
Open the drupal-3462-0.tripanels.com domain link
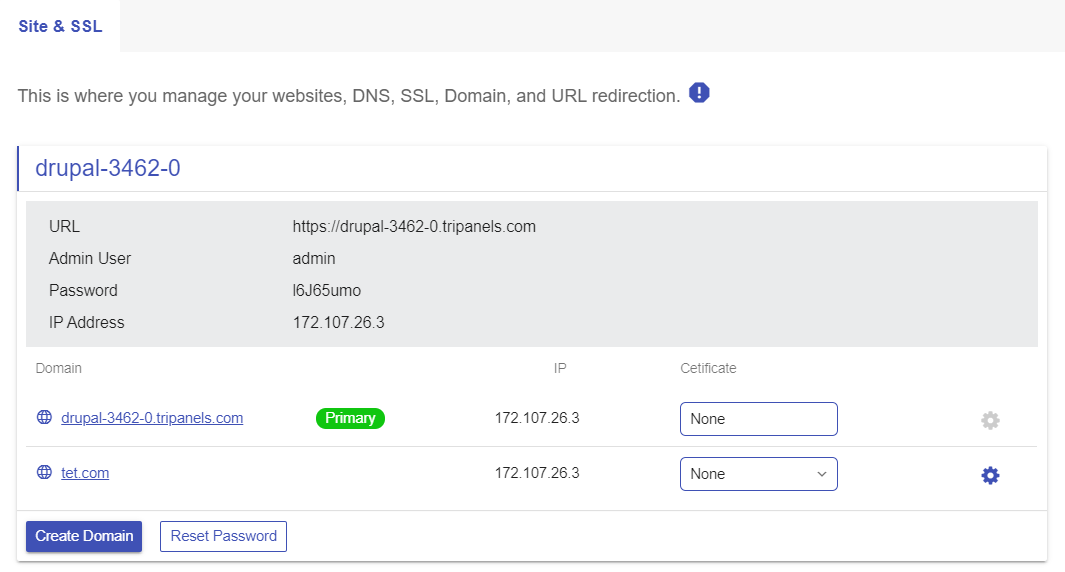click(152, 418)
